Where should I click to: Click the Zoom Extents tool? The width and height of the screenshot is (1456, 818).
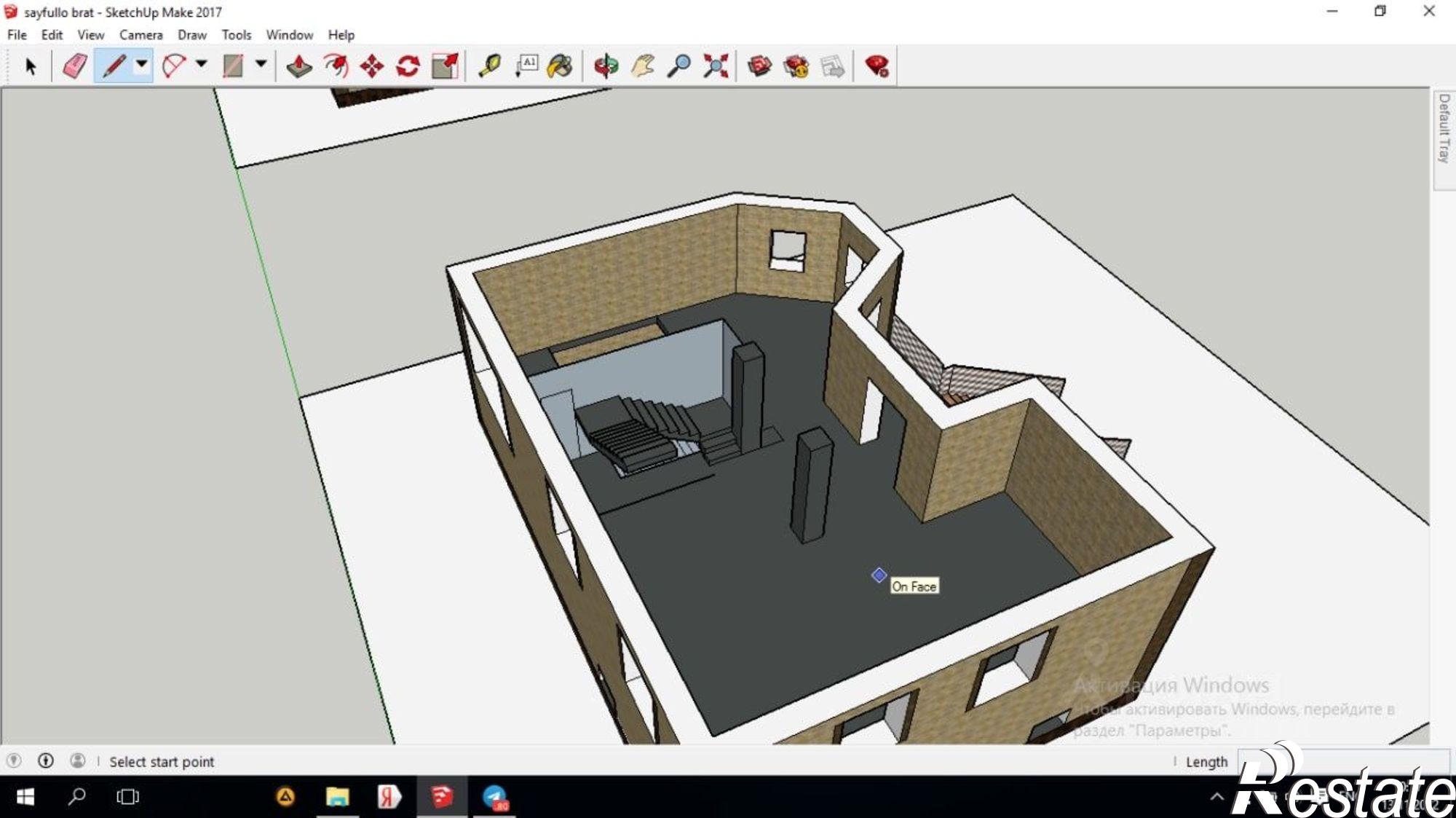coord(716,66)
